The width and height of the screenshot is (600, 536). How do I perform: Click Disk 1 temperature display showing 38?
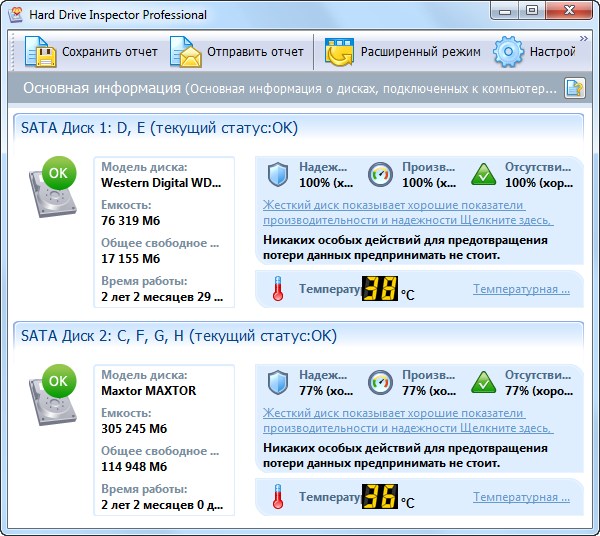pos(380,288)
